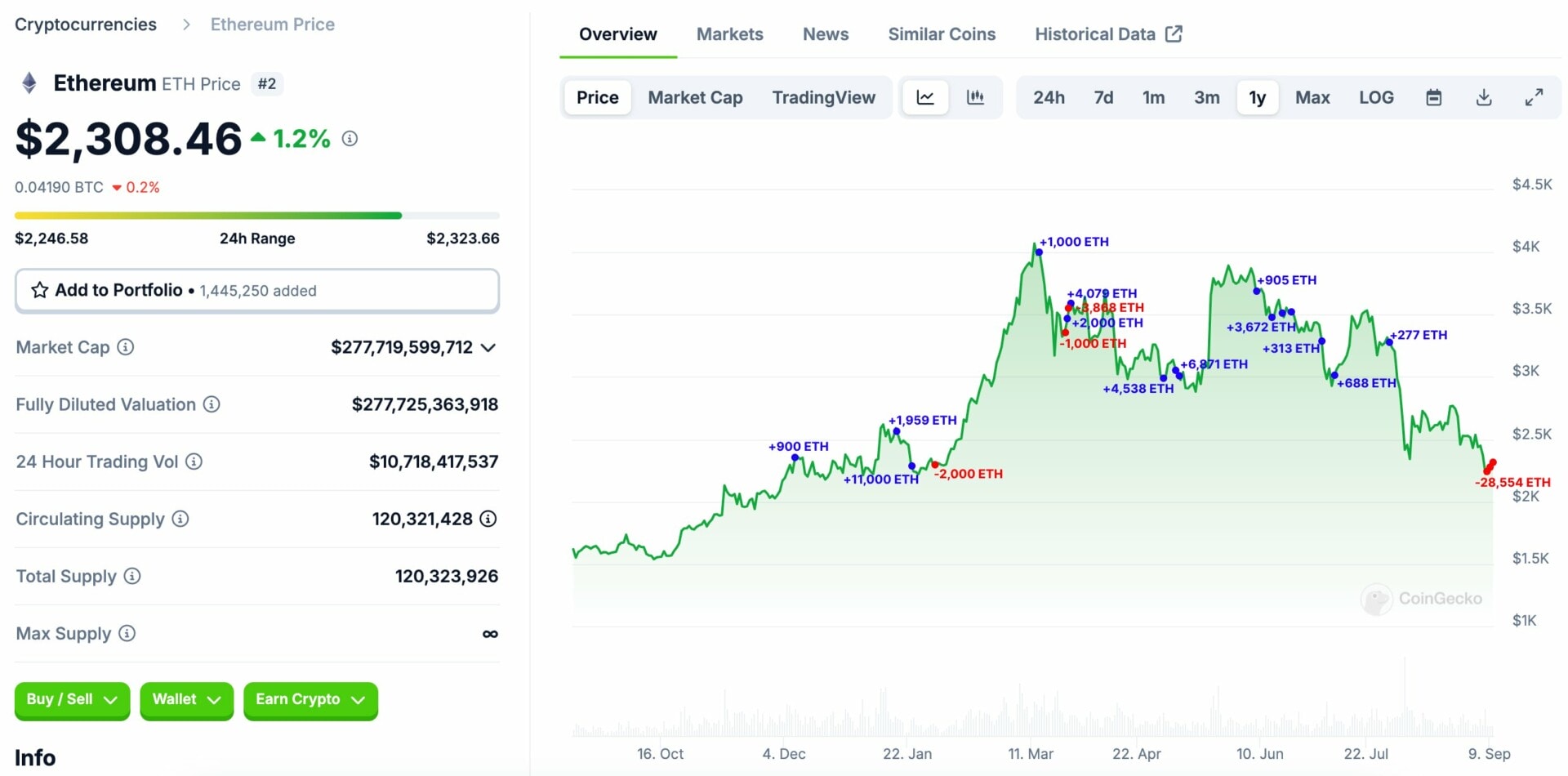Click the Max Supply info icon
Image resolution: width=1568 pixels, height=776 pixels.
click(x=127, y=633)
